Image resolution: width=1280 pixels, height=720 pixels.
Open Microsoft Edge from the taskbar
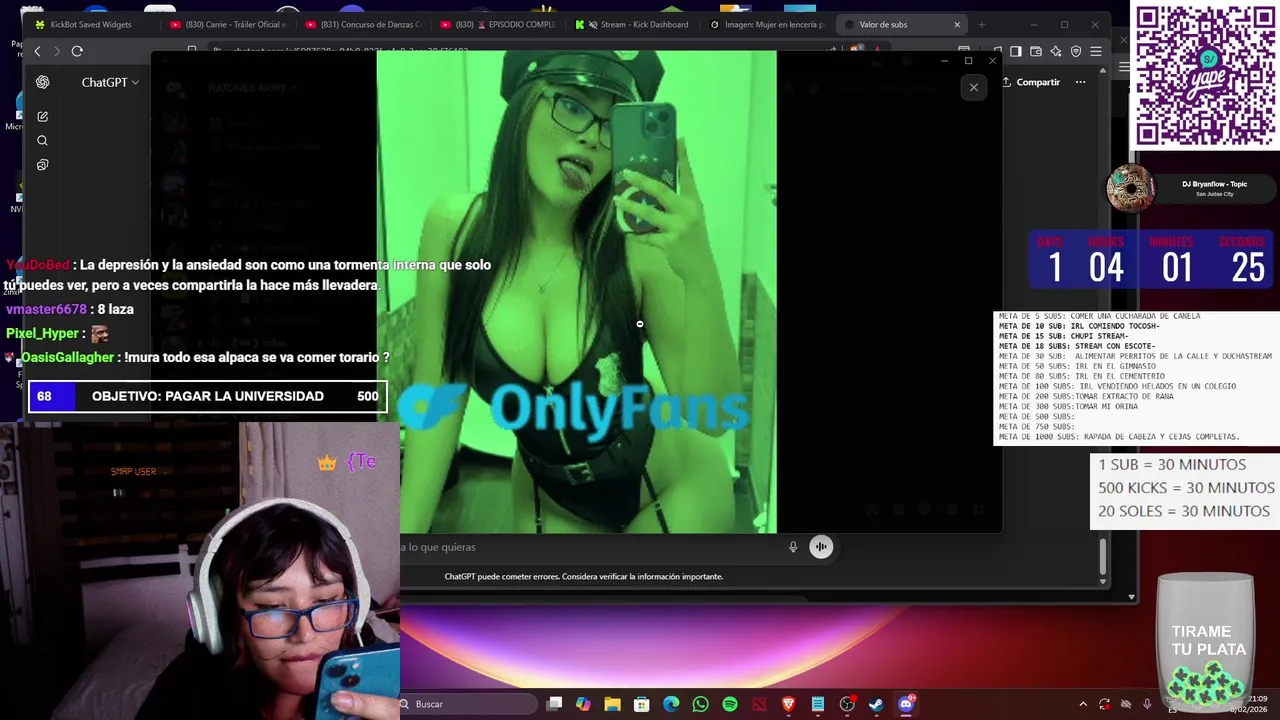[x=671, y=704]
